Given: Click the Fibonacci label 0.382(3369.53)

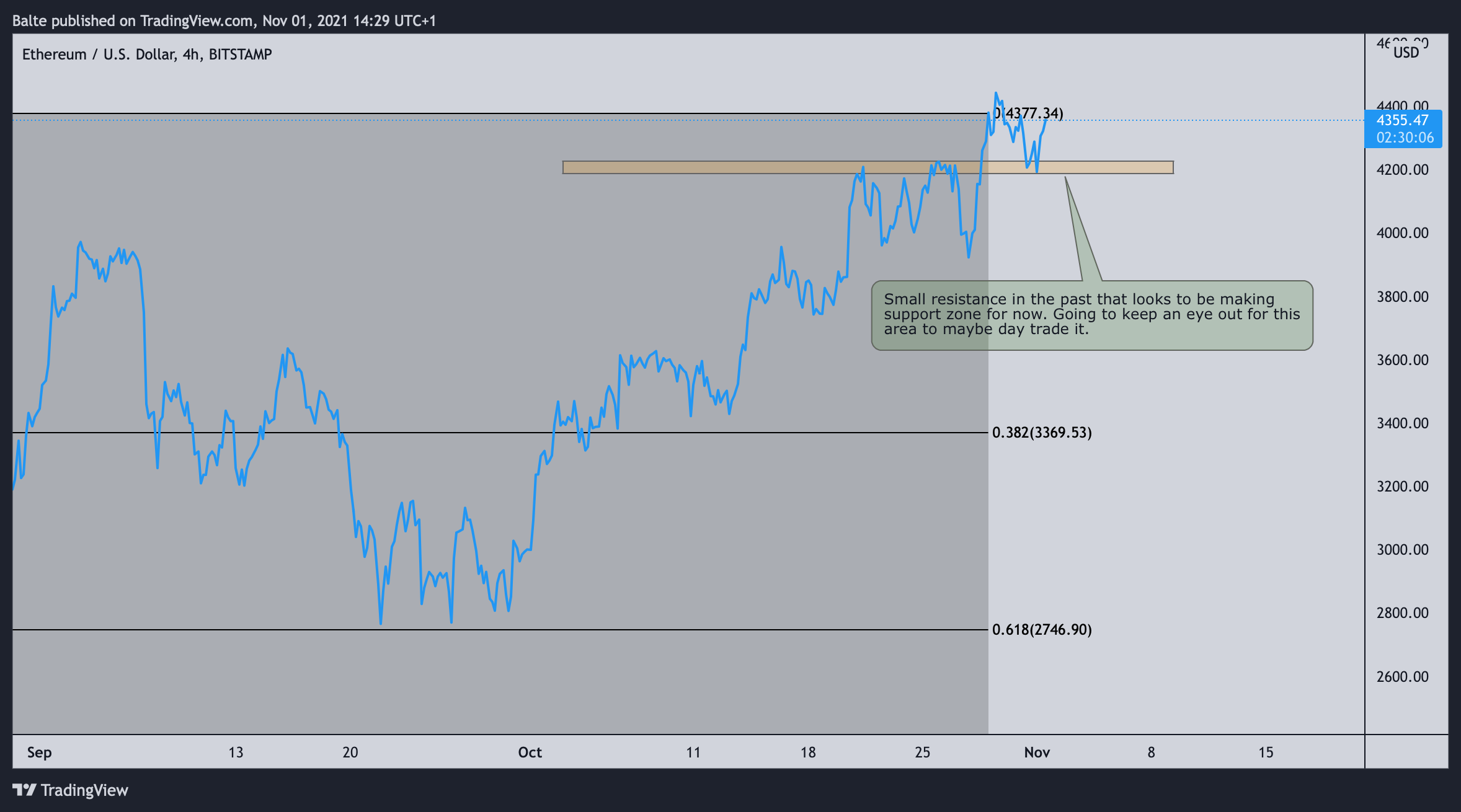Looking at the screenshot, I should (1042, 433).
